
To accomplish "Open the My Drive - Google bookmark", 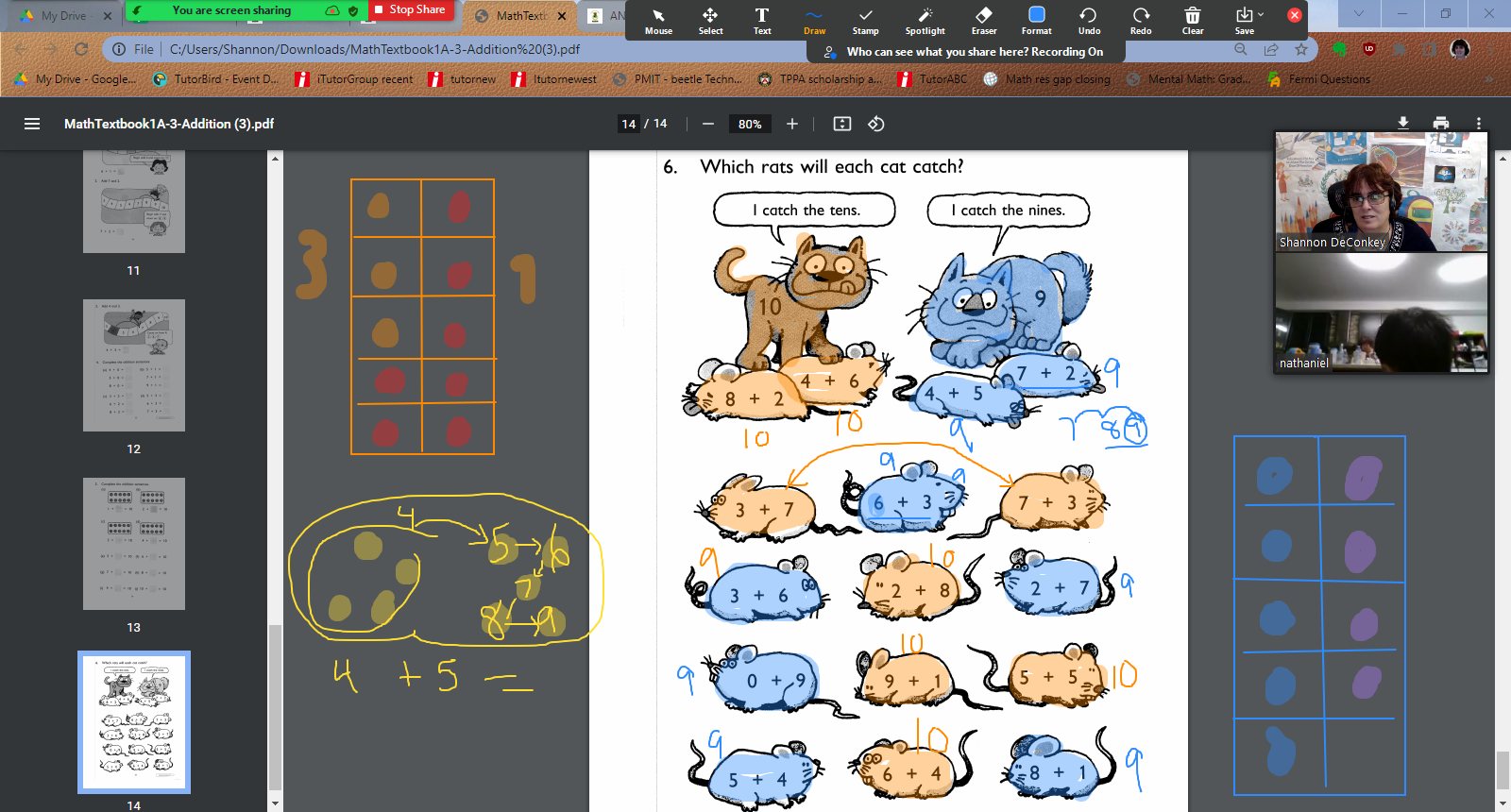I will pos(76,79).
